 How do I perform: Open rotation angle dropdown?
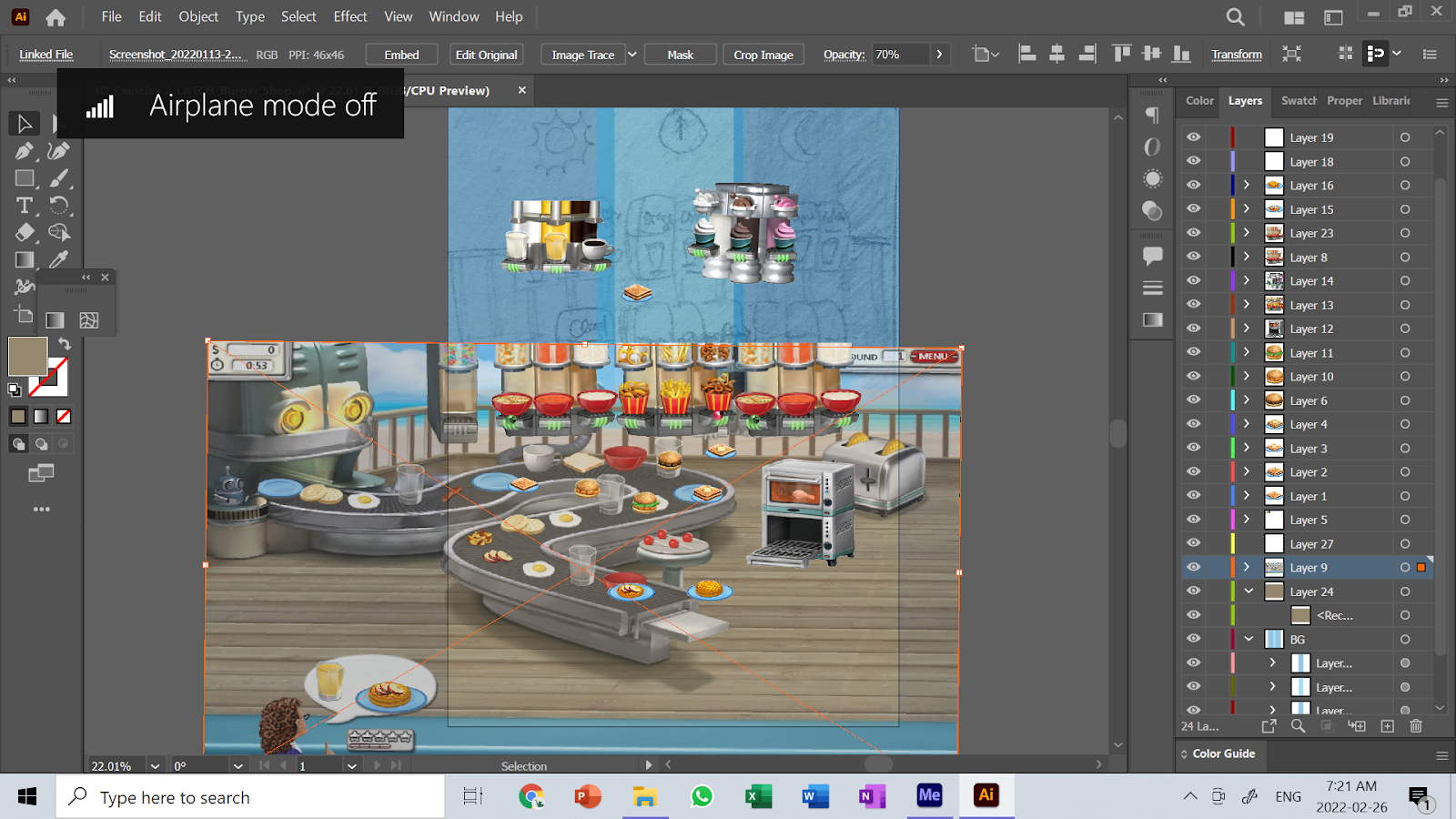238,766
